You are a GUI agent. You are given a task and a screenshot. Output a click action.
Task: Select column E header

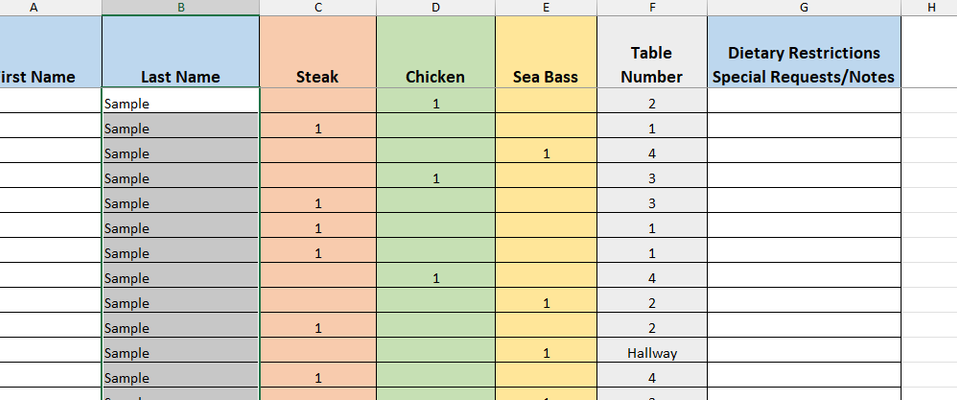546,7
